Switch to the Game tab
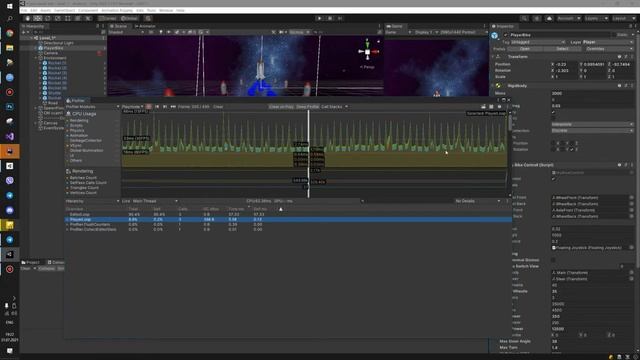The width and height of the screenshot is (640, 360). pos(395,26)
